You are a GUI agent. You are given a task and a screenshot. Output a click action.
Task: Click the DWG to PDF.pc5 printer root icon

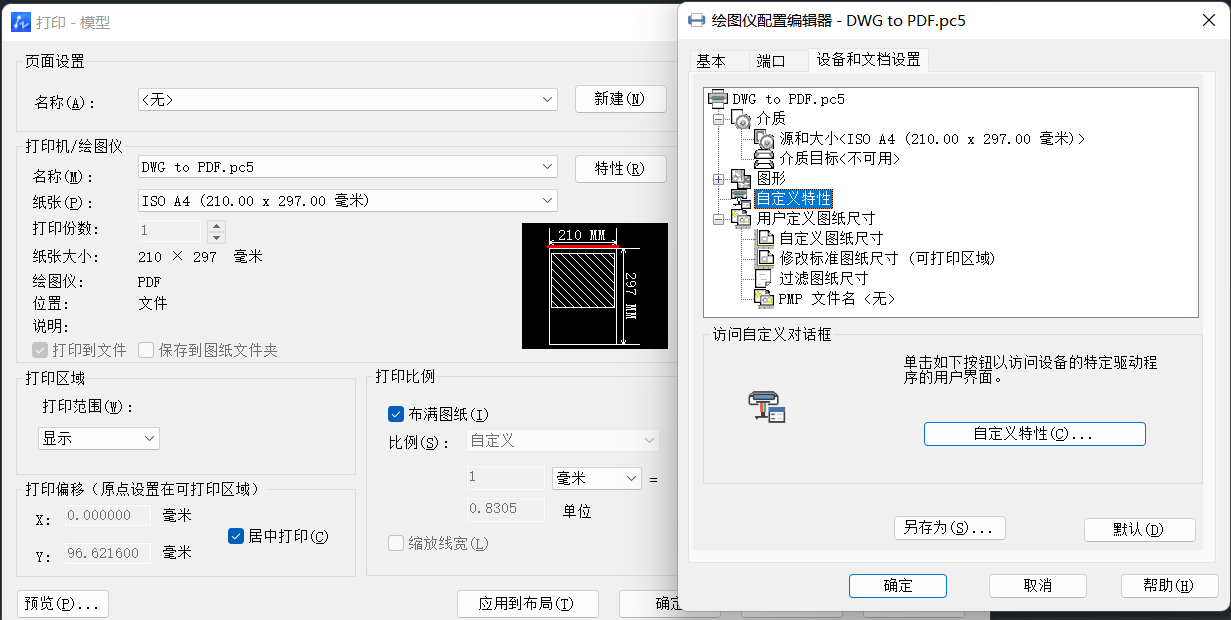[x=718, y=99]
